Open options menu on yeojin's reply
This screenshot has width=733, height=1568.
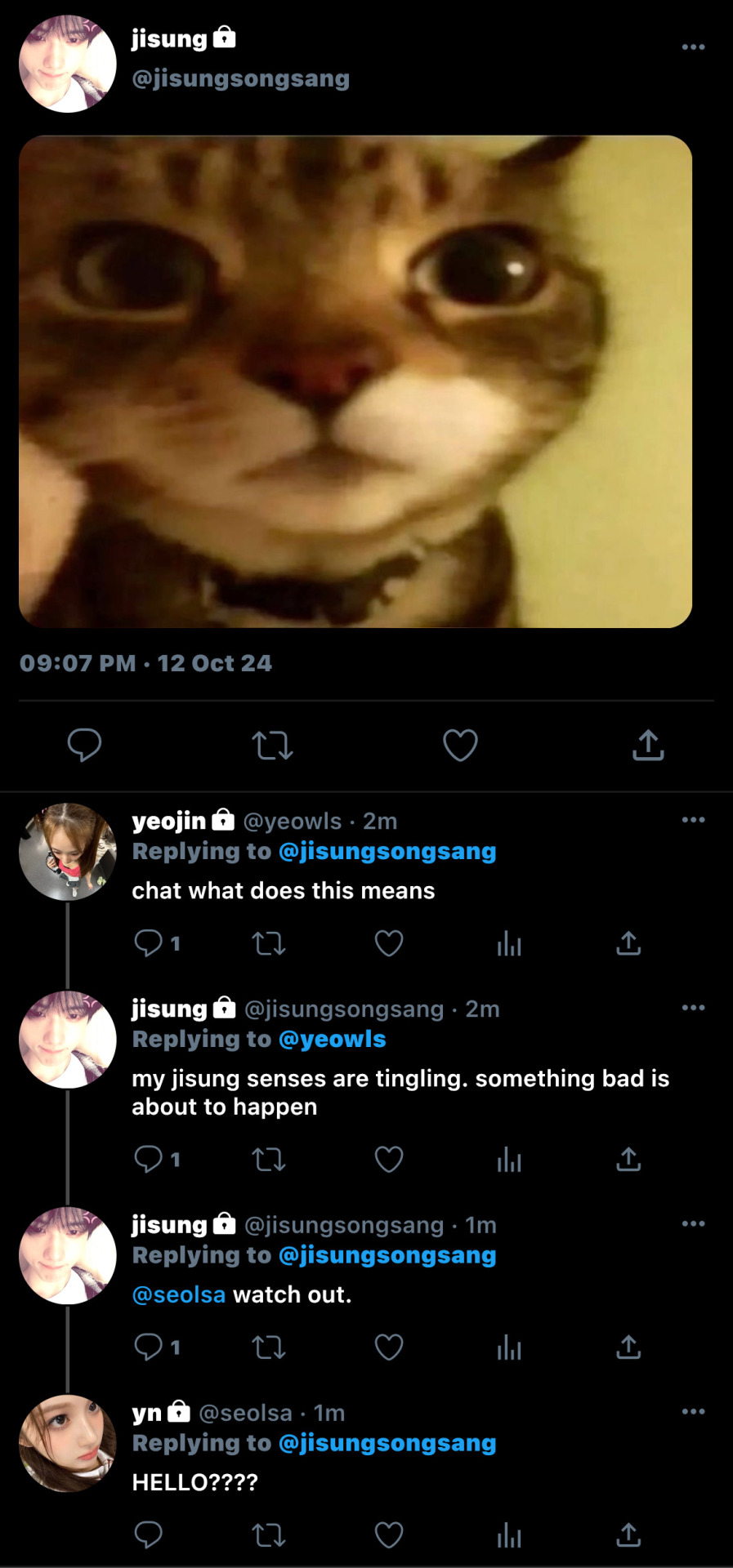tap(693, 820)
